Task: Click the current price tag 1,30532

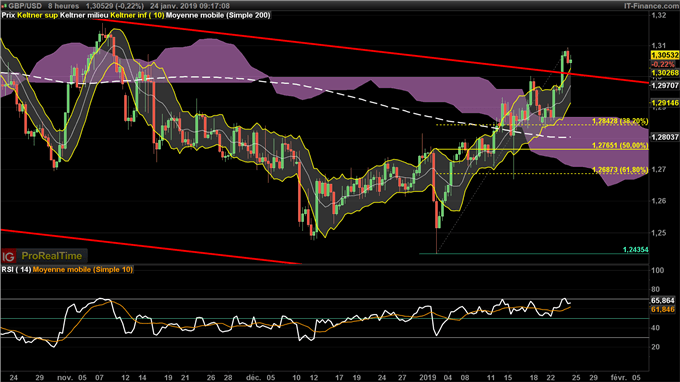Action: (664, 56)
